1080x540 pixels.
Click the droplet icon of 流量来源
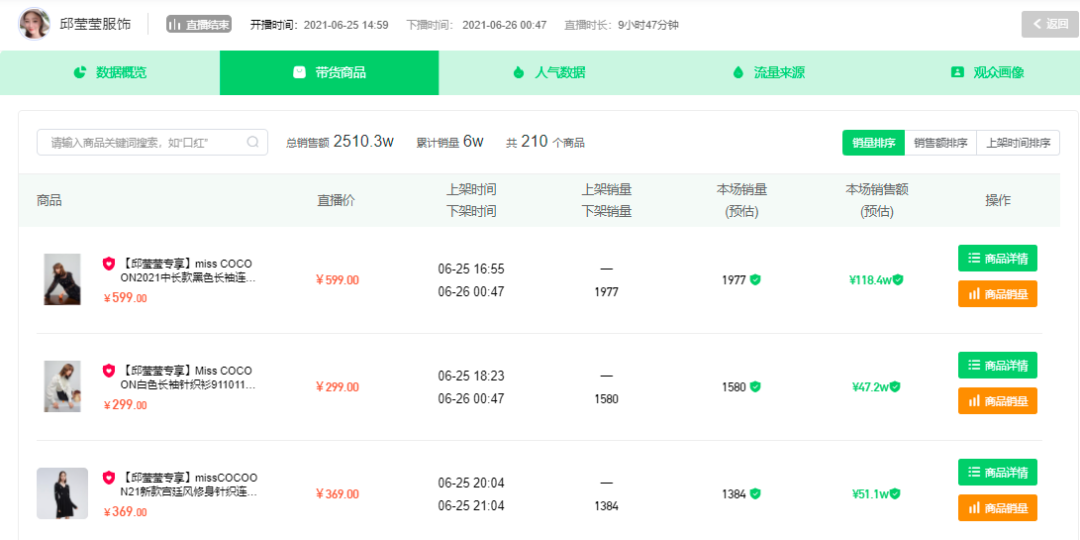tap(738, 72)
